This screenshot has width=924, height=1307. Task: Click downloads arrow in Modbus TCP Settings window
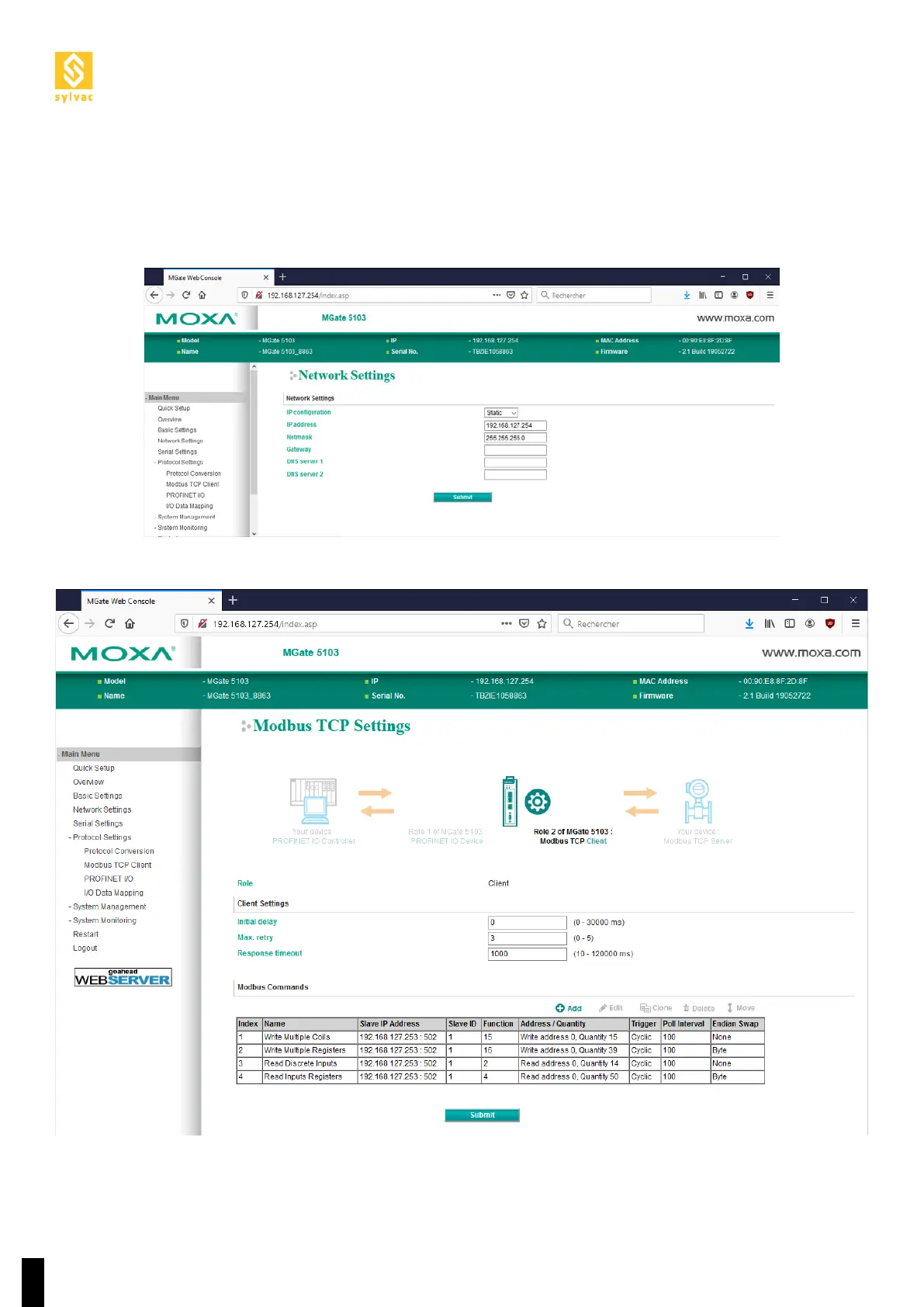pos(749,623)
